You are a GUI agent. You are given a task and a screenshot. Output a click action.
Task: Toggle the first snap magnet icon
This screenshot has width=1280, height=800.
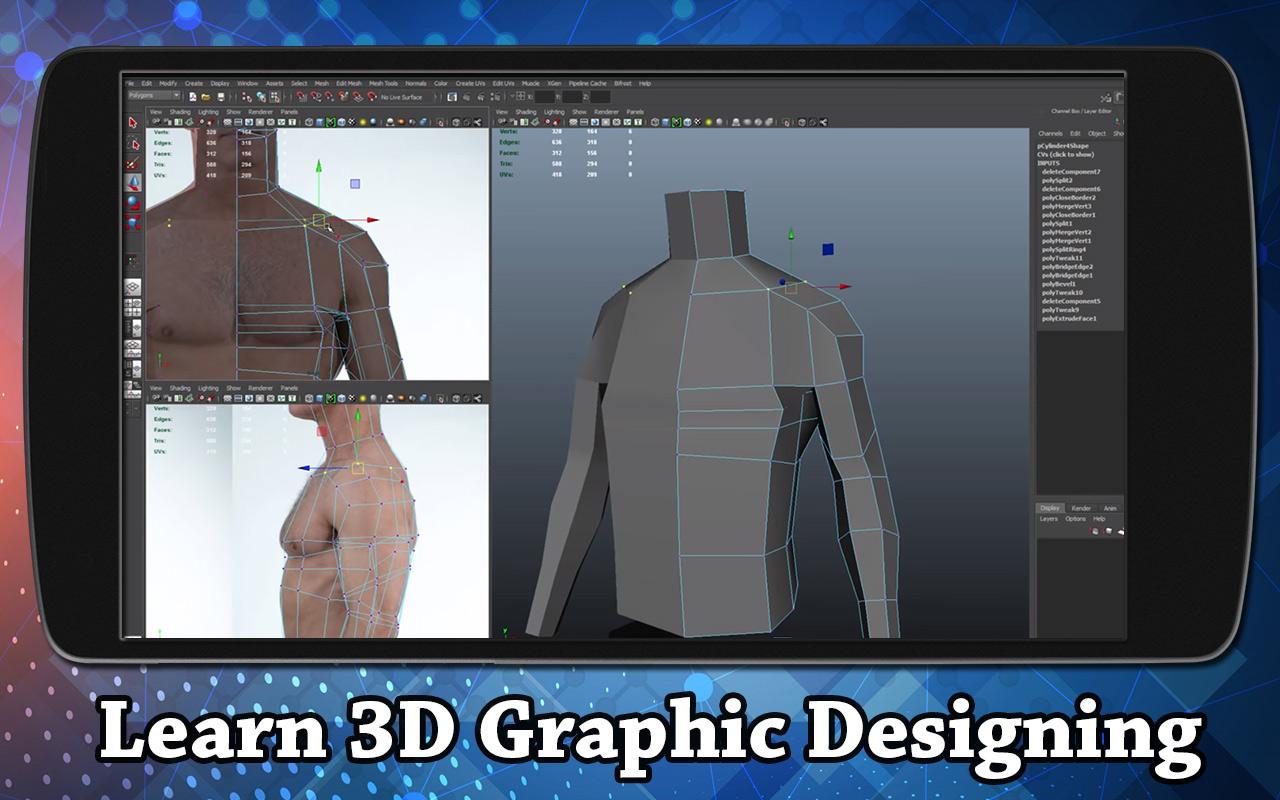coord(302,97)
